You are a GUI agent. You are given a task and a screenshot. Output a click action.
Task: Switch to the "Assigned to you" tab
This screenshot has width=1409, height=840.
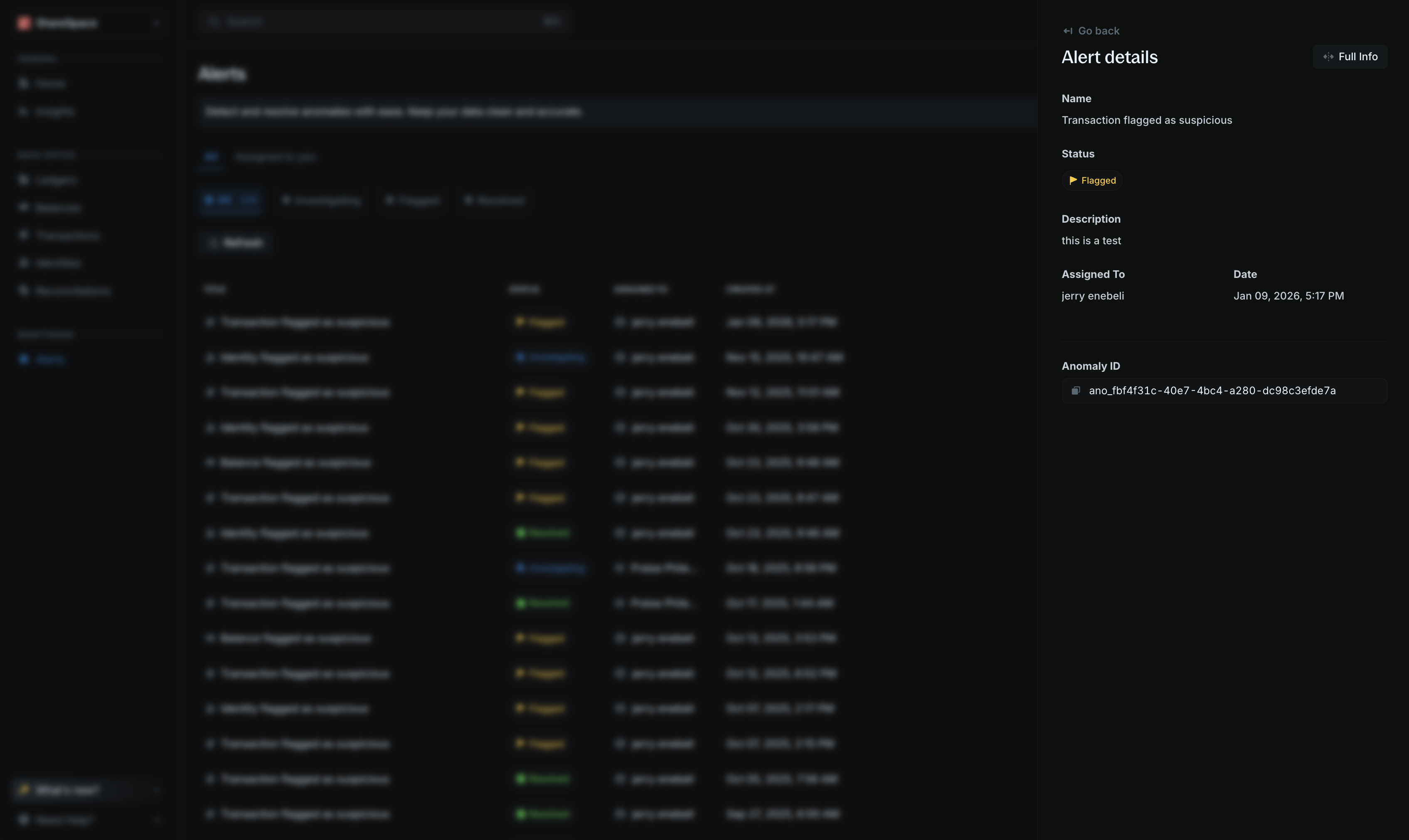tap(276, 157)
